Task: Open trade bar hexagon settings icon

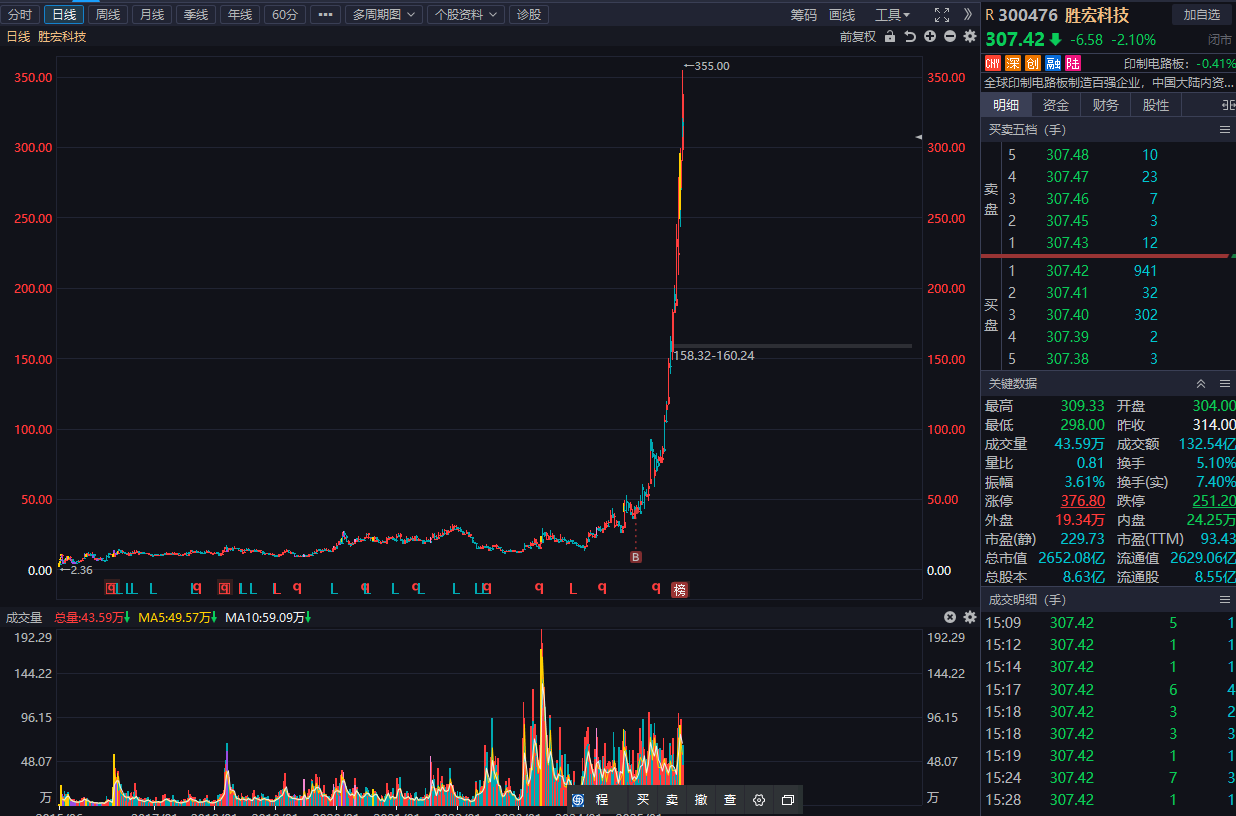Action: coord(759,800)
